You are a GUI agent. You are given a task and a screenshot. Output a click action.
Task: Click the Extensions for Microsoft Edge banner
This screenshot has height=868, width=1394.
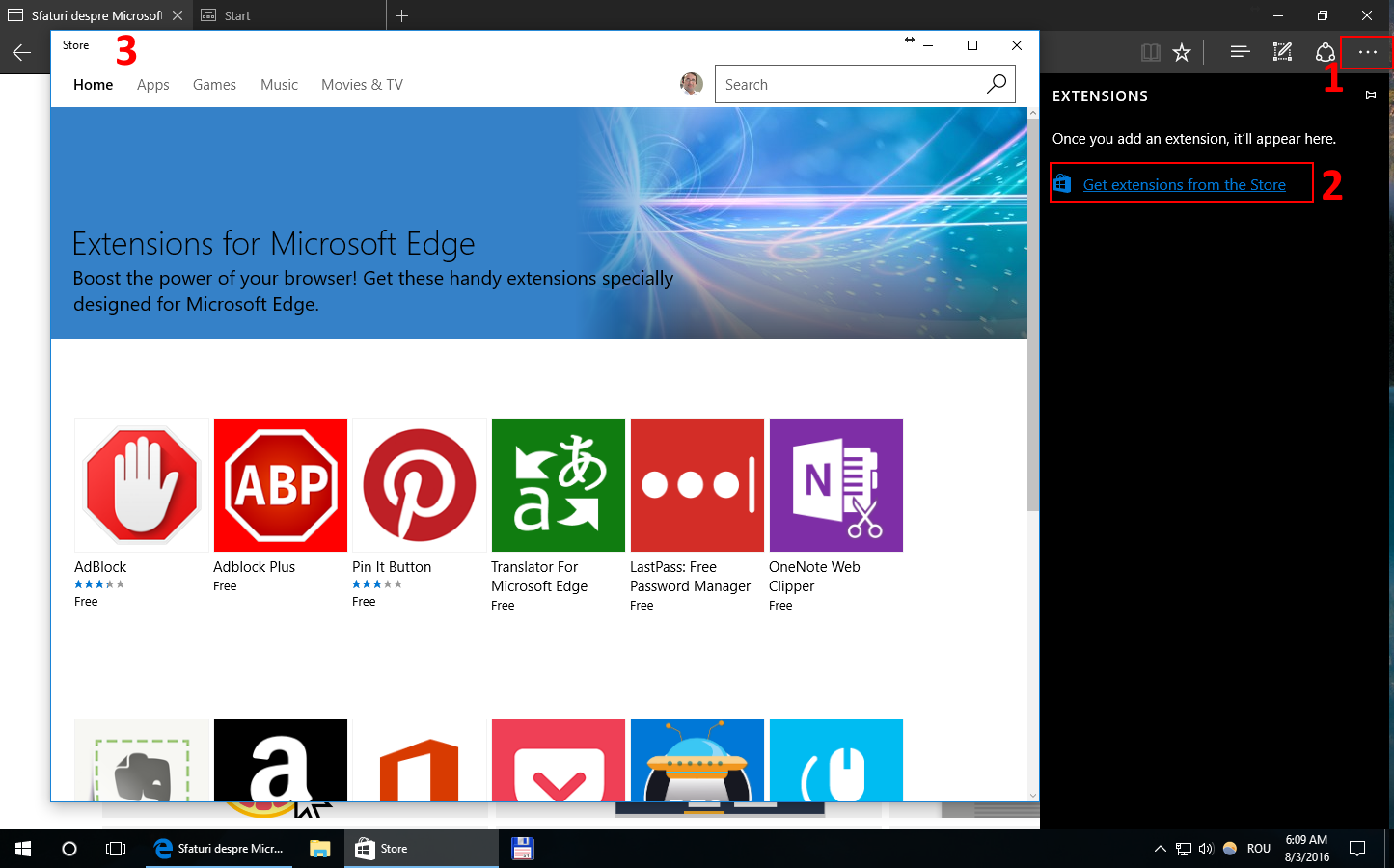pos(538,223)
